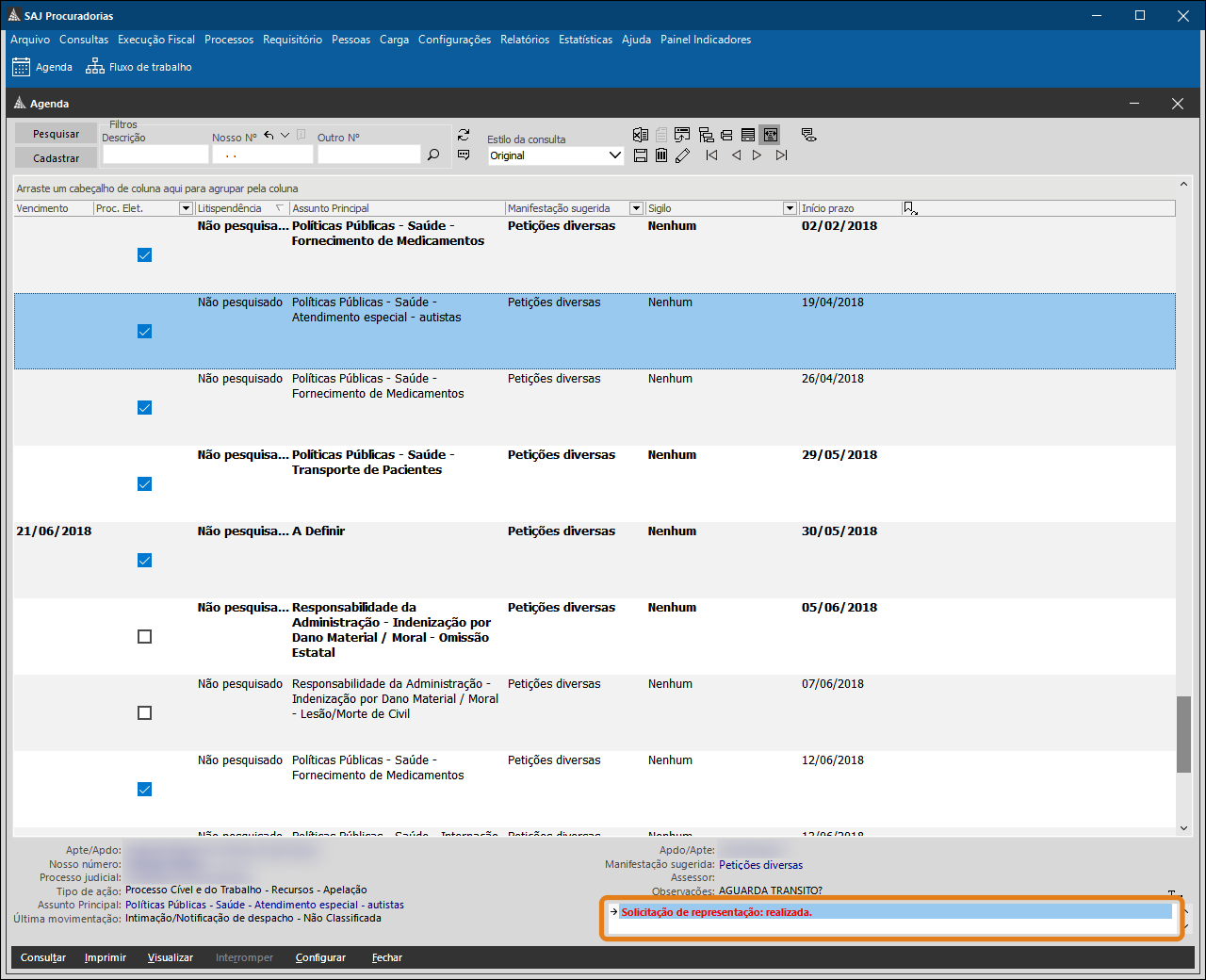Image resolution: width=1206 pixels, height=980 pixels.
Task: Click the pencil edit icon
Action: 683,155
